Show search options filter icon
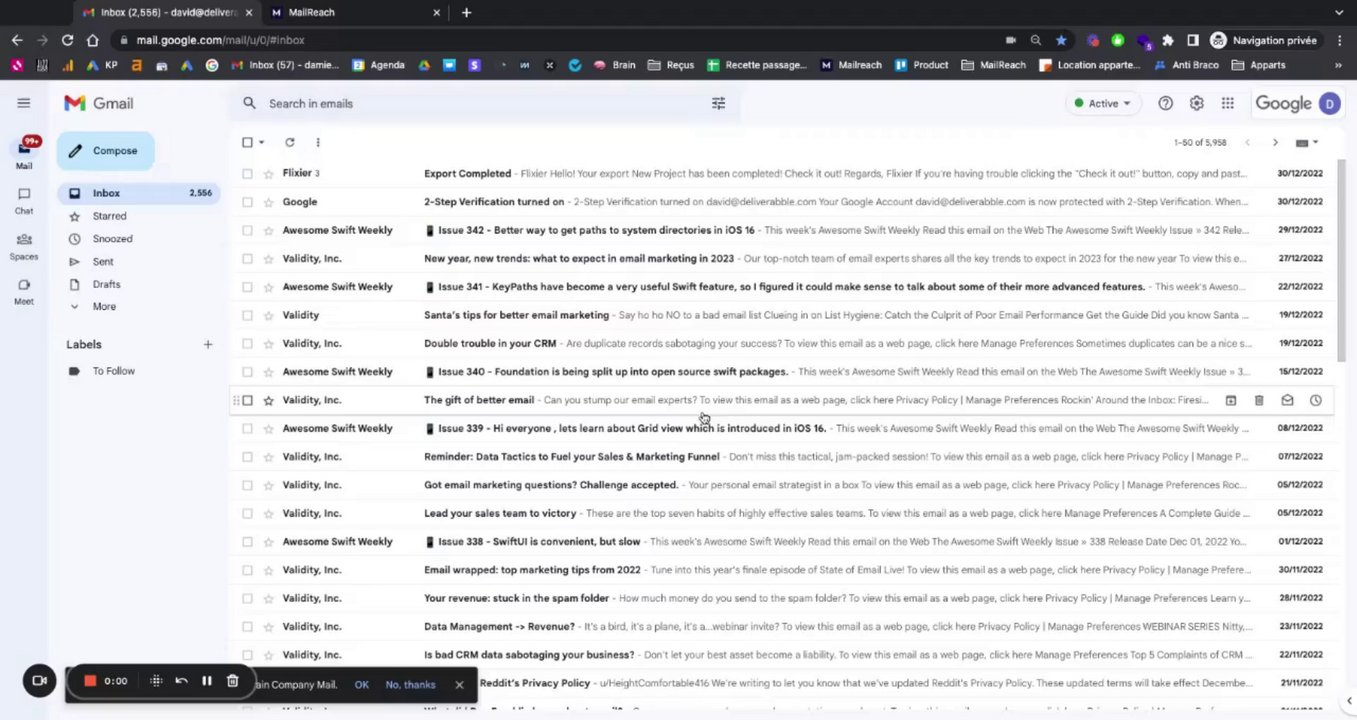 coord(718,103)
